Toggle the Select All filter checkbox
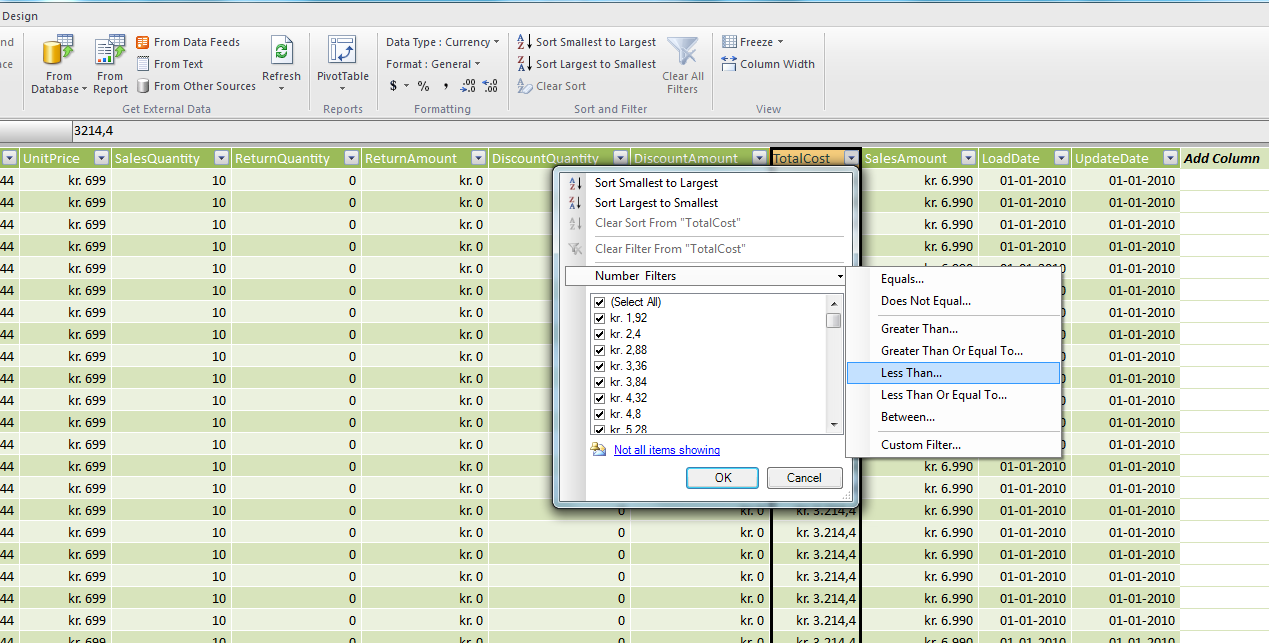This screenshot has height=643, width=1269. point(599,301)
